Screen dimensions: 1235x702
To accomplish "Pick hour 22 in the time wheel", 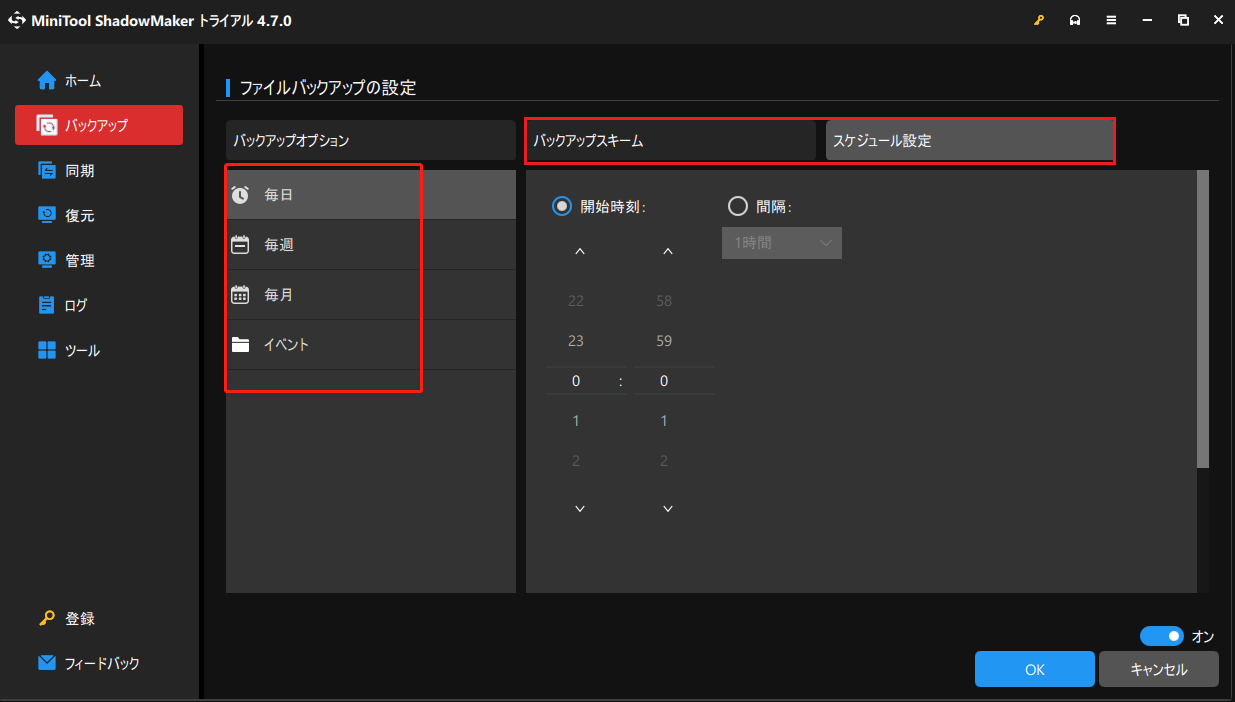I will pos(576,301).
